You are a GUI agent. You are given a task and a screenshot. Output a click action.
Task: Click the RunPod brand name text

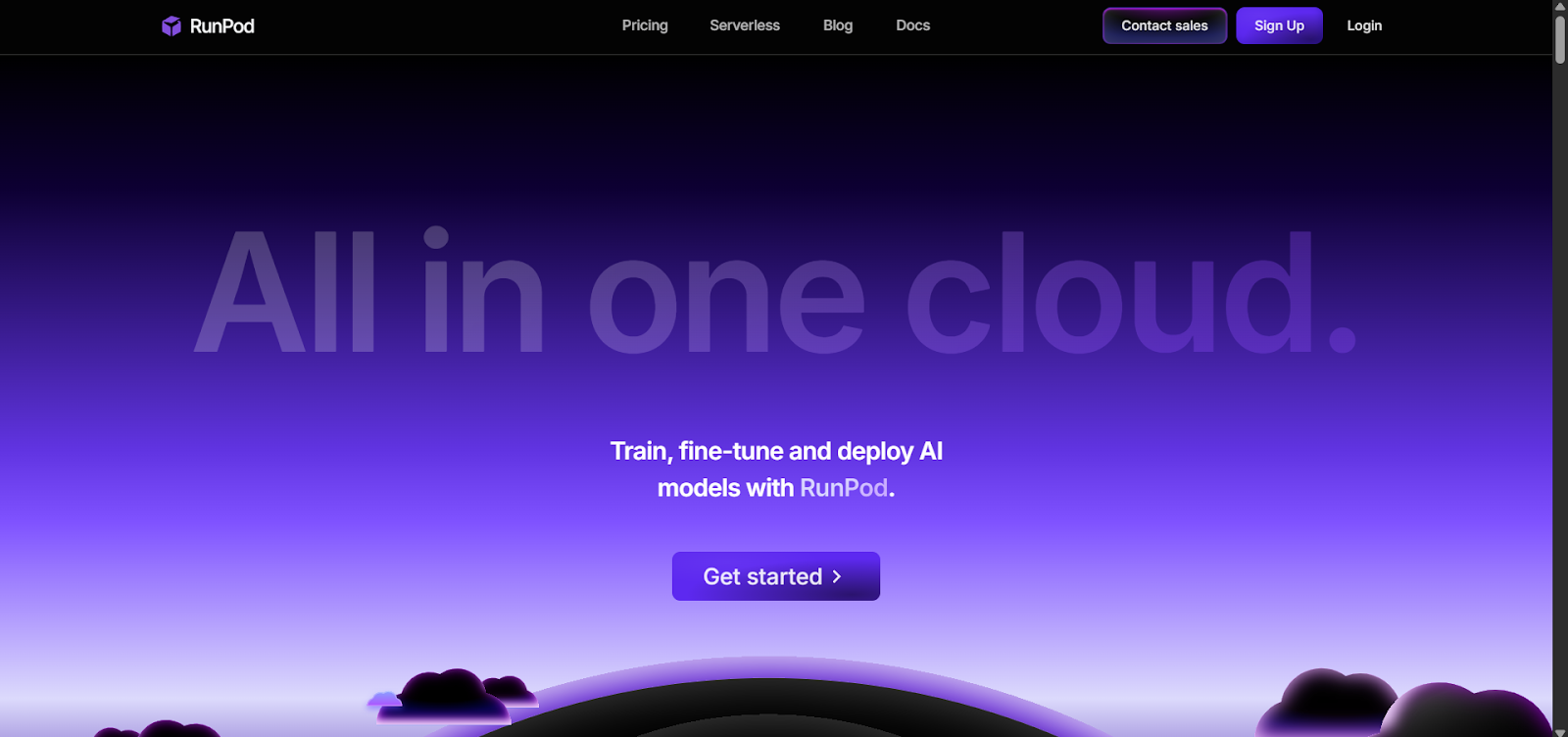[222, 26]
